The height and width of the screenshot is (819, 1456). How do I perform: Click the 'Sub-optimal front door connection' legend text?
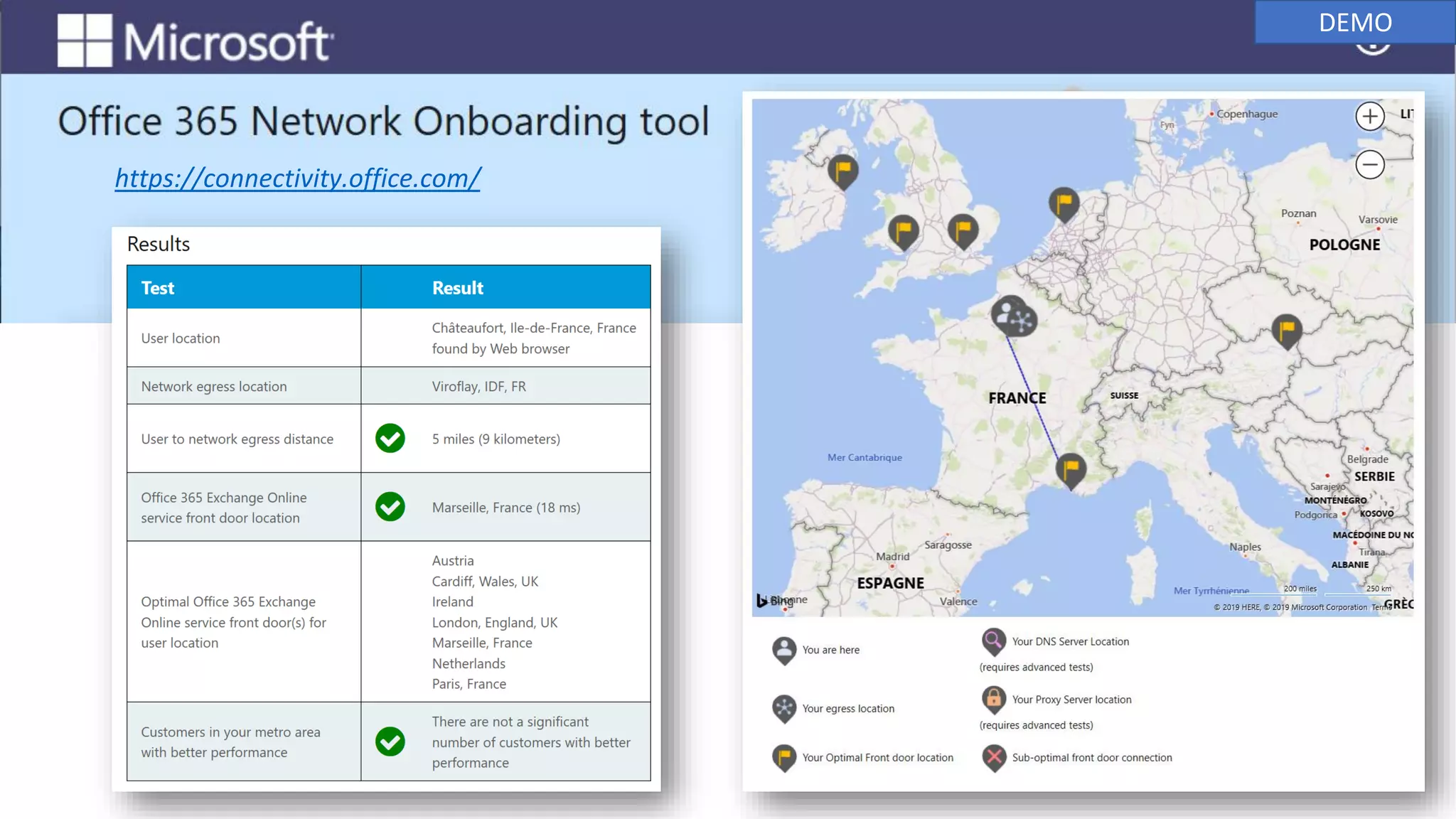coord(1092,758)
